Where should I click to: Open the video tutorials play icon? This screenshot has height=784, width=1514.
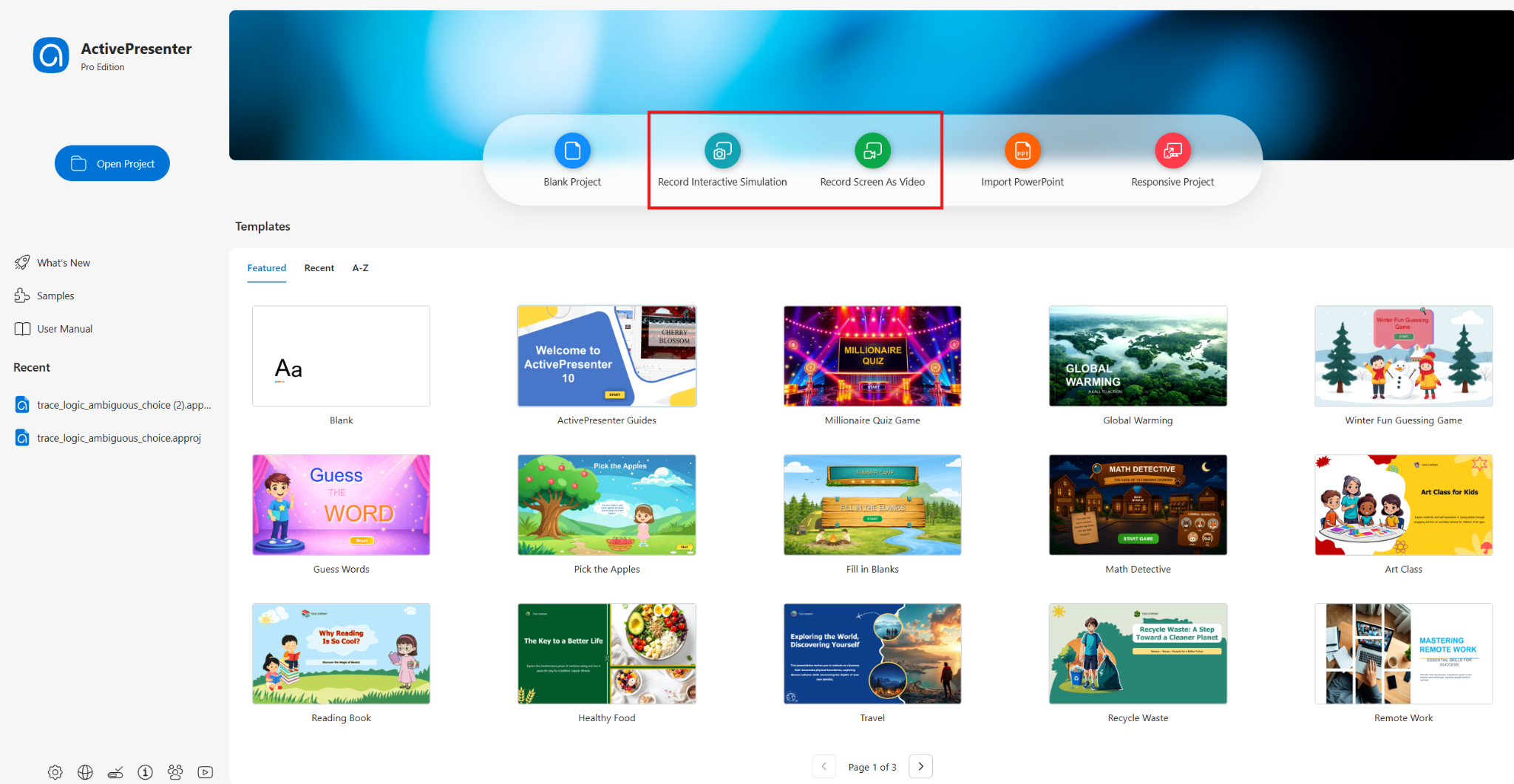206,772
